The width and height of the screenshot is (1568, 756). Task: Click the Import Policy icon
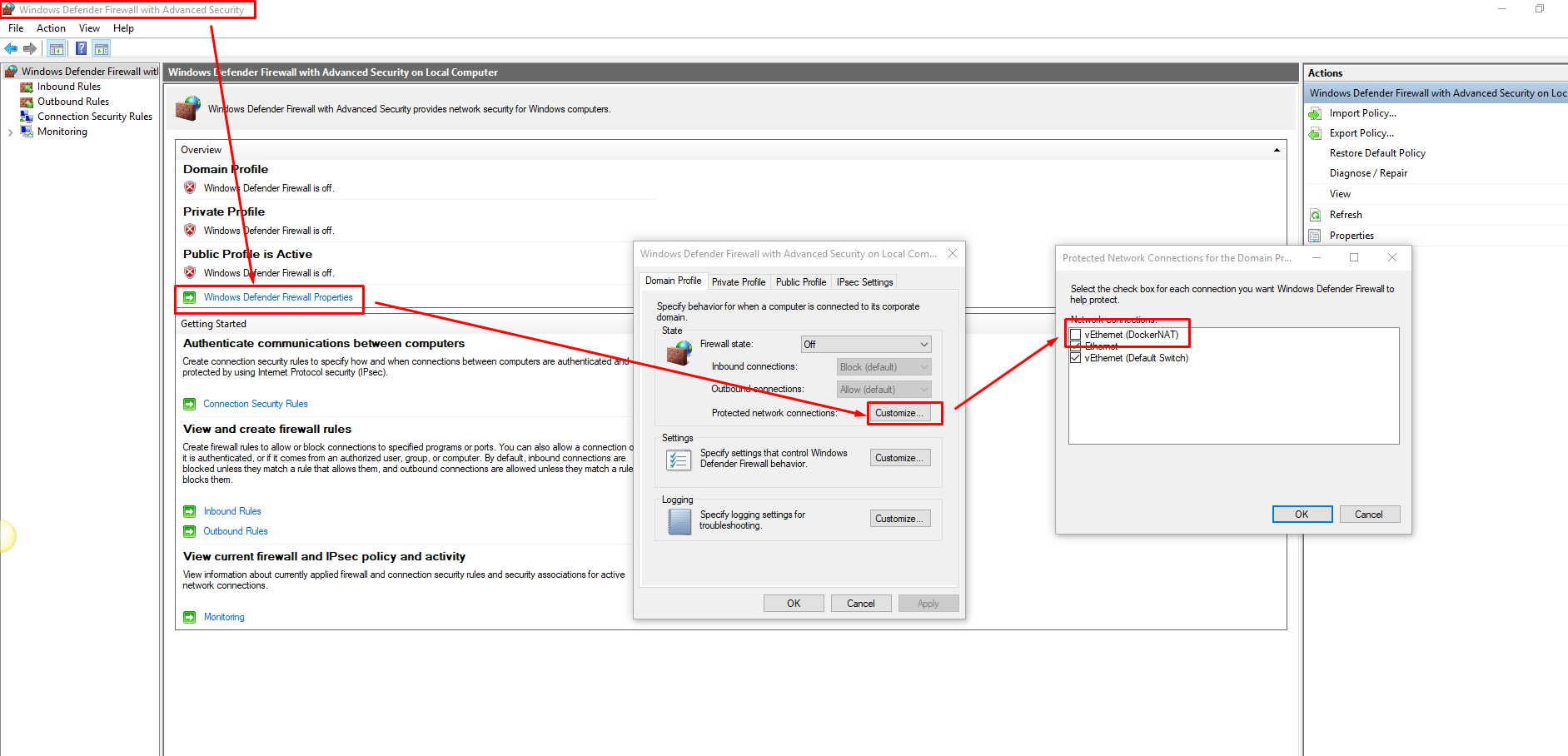1315,113
